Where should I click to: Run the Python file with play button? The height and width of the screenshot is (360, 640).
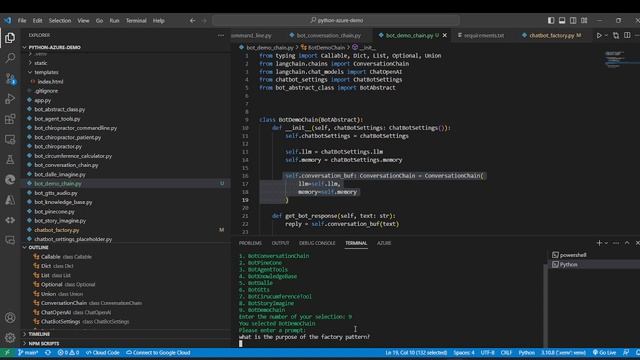599,36
